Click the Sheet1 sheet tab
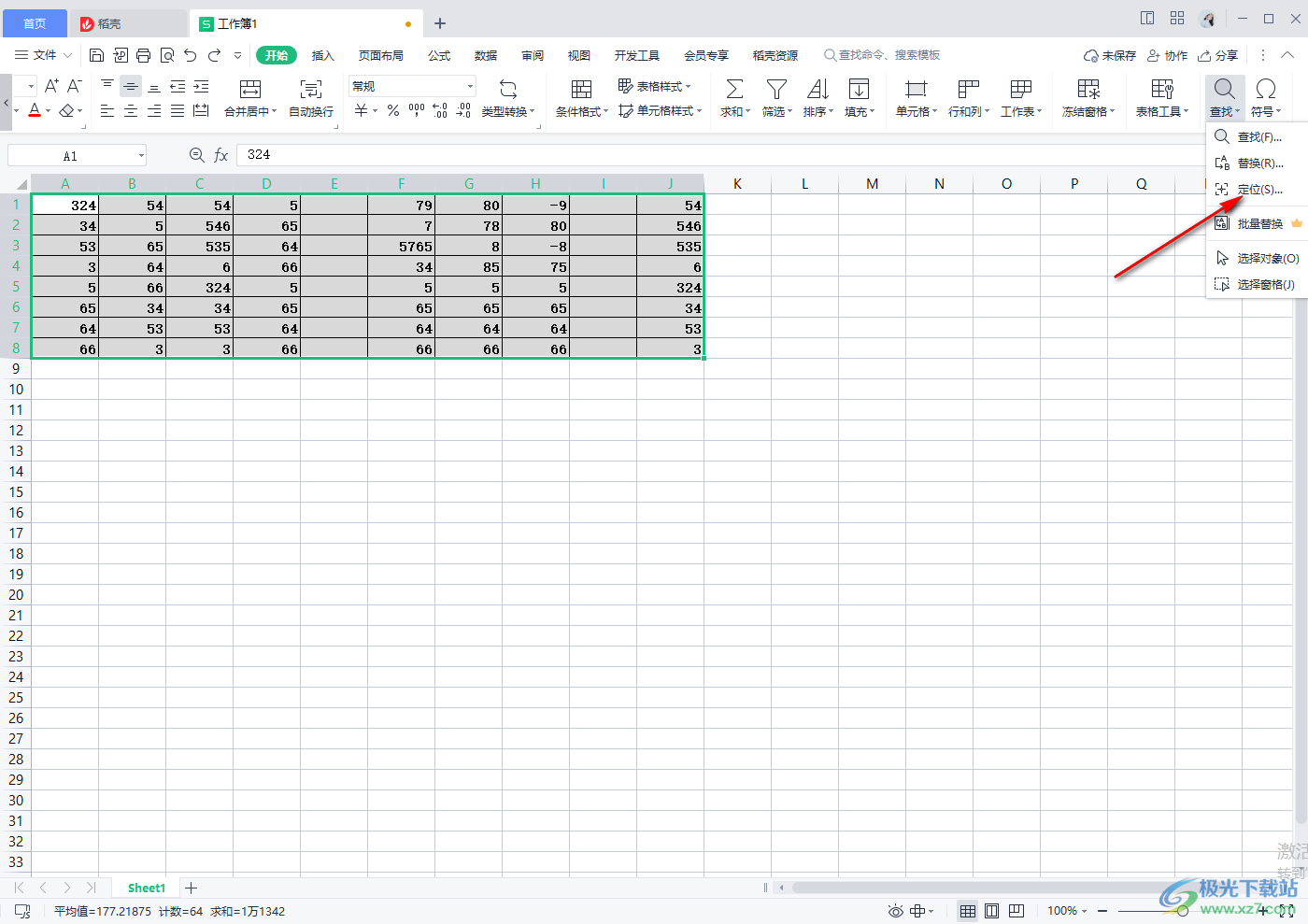Image resolution: width=1308 pixels, height=924 pixels. (147, 888)
